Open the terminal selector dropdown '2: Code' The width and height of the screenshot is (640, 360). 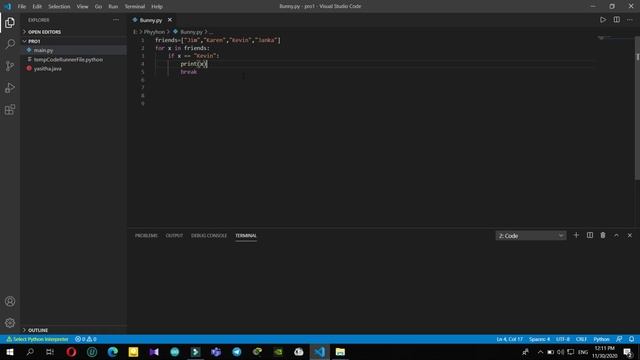click(531, 236)
